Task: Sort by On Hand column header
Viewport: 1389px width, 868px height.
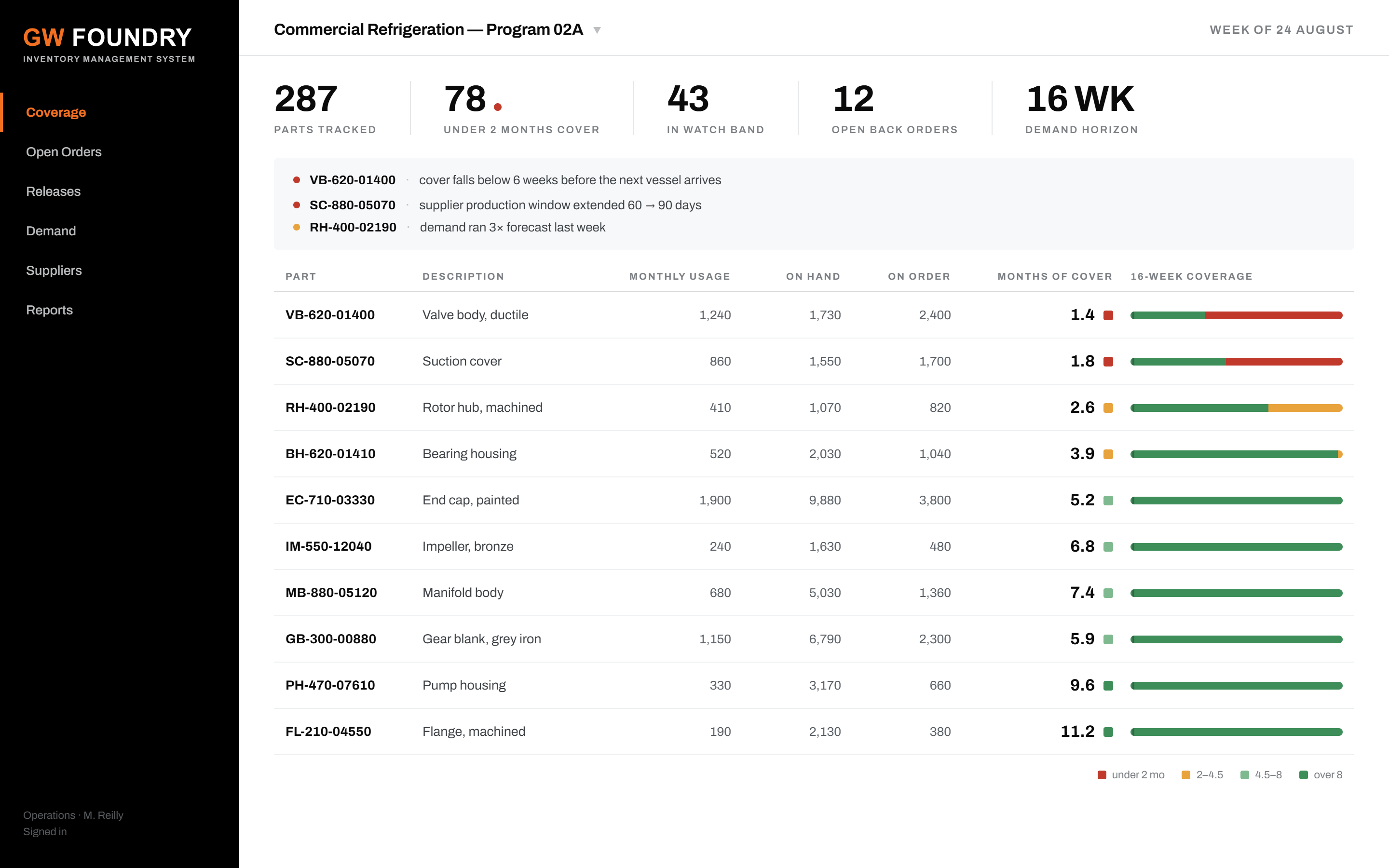Action: pyautogui.click(x=813, y=277)
